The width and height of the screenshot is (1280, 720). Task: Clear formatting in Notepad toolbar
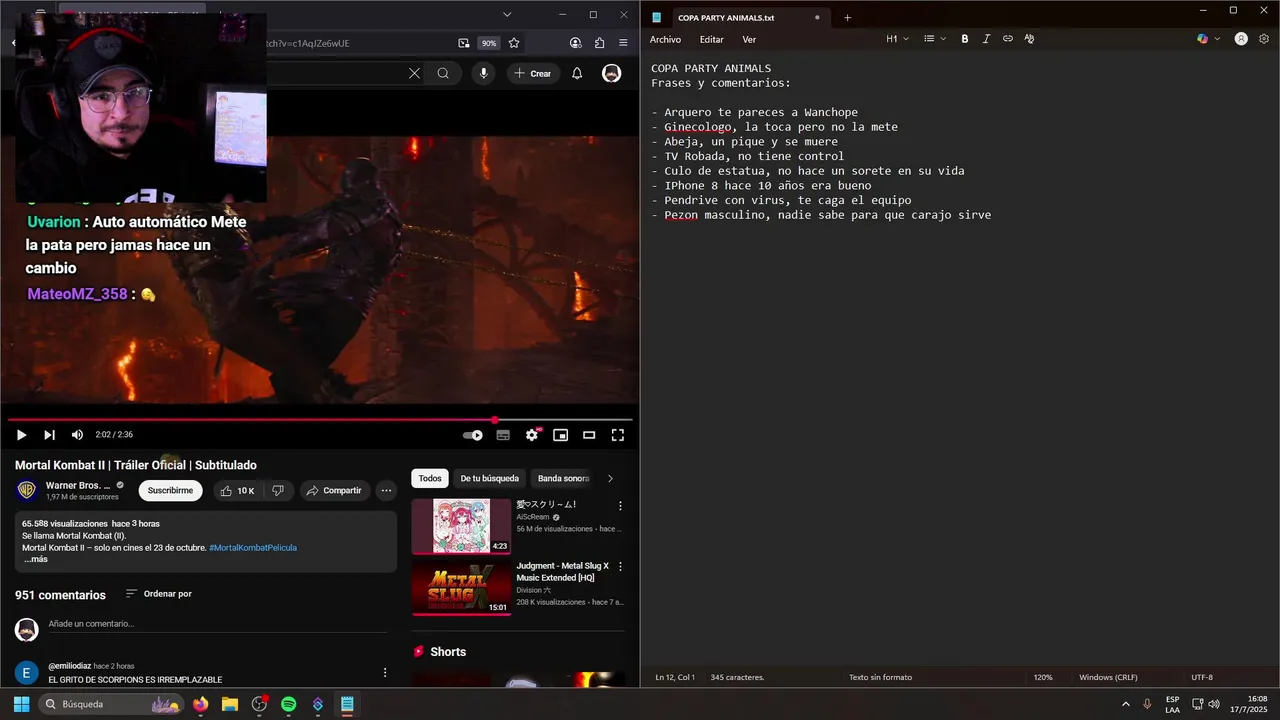[1029, 39]
